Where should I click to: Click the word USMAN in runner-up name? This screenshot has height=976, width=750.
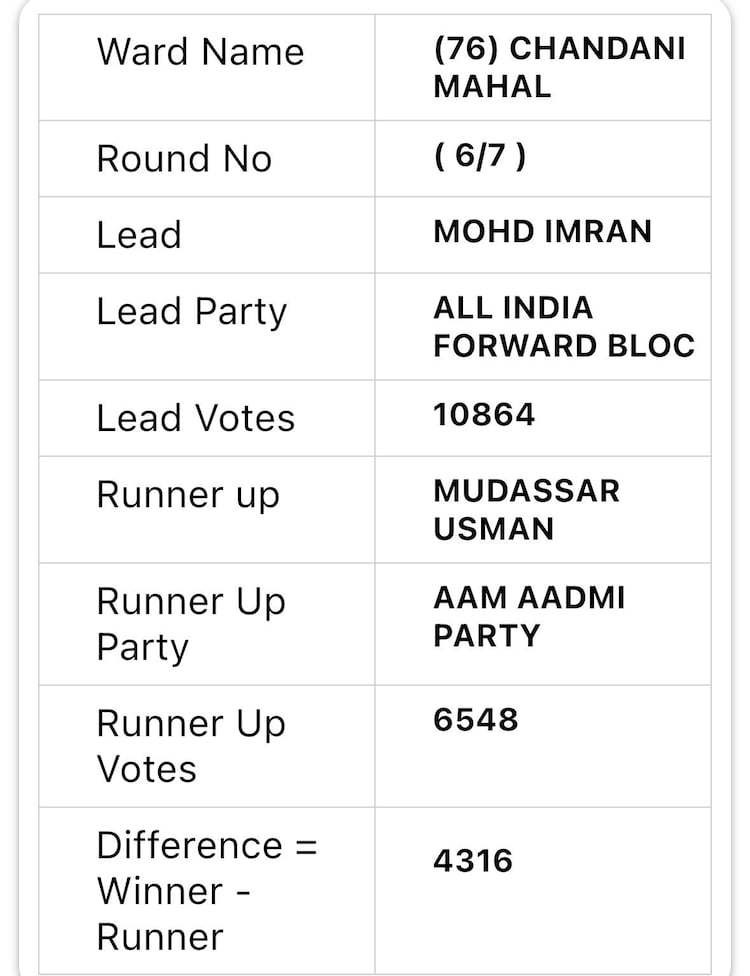(493, 528)
